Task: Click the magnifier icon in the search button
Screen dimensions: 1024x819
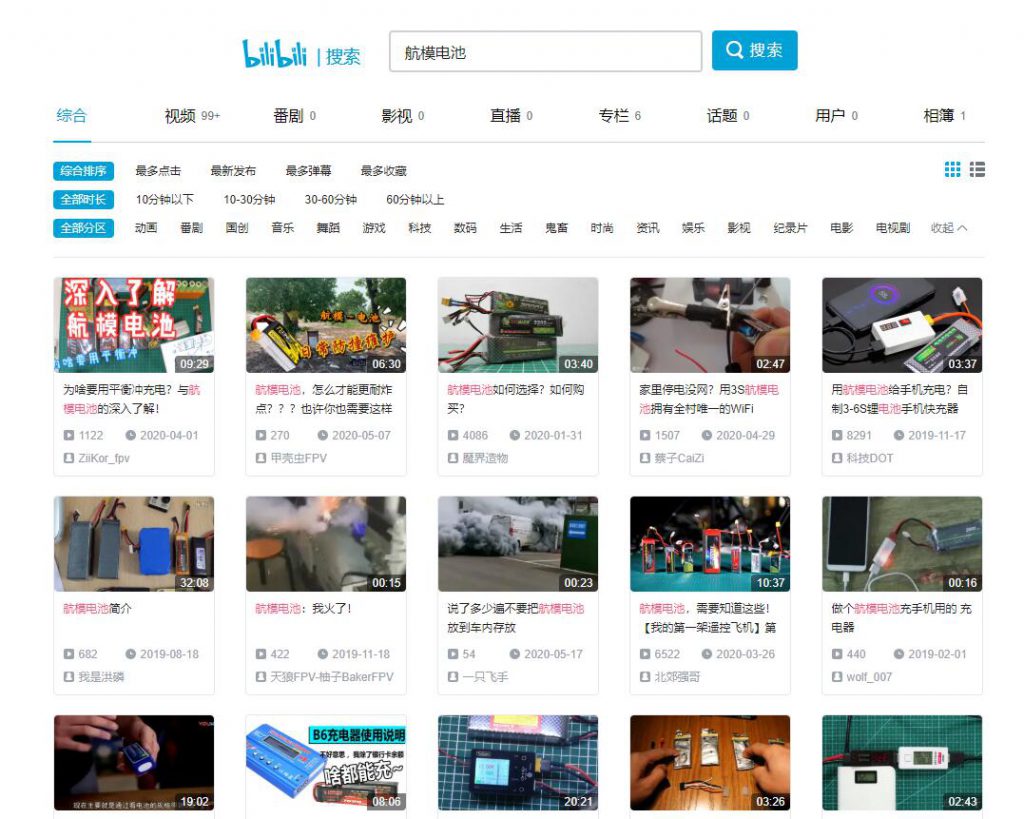Action: [735, 50]
